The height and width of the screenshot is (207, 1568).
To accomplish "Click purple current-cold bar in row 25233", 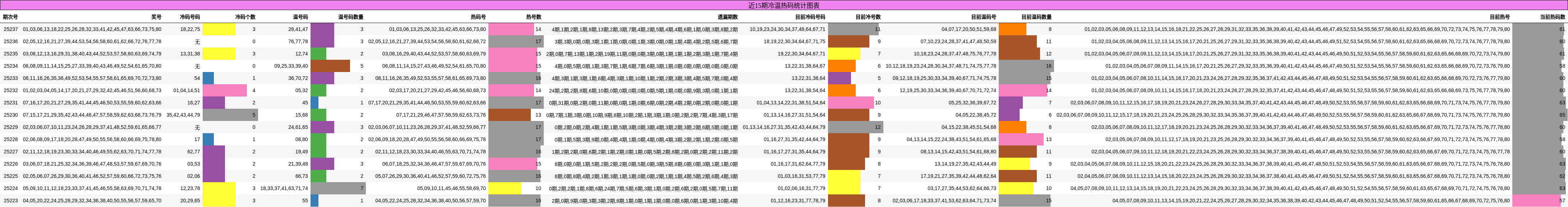I will pyautogui.click(x=840, y=78).
